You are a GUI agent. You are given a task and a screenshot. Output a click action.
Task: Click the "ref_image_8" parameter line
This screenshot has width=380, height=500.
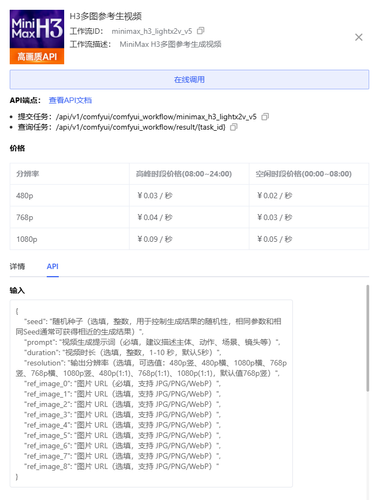tap(122, 466)
